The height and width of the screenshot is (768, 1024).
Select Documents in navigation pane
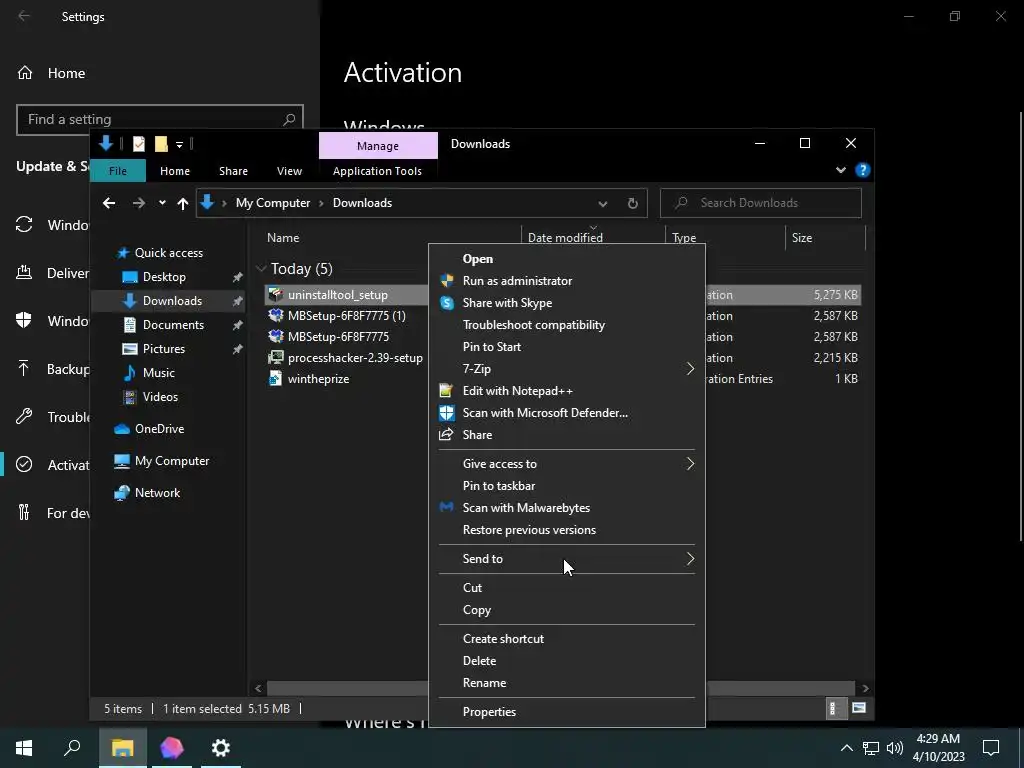pyautogui.click(x=173, y=325)
